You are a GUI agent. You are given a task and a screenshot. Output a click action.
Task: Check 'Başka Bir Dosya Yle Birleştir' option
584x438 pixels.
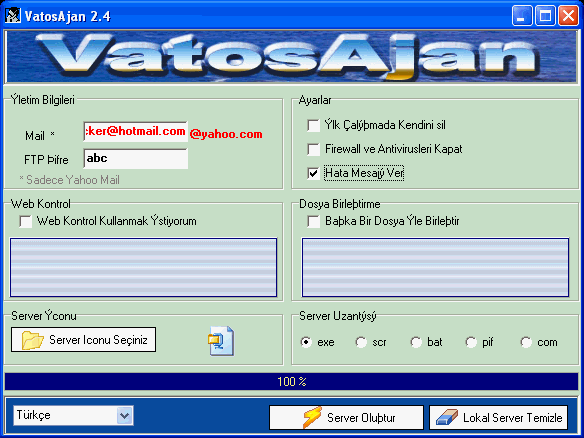313,221
